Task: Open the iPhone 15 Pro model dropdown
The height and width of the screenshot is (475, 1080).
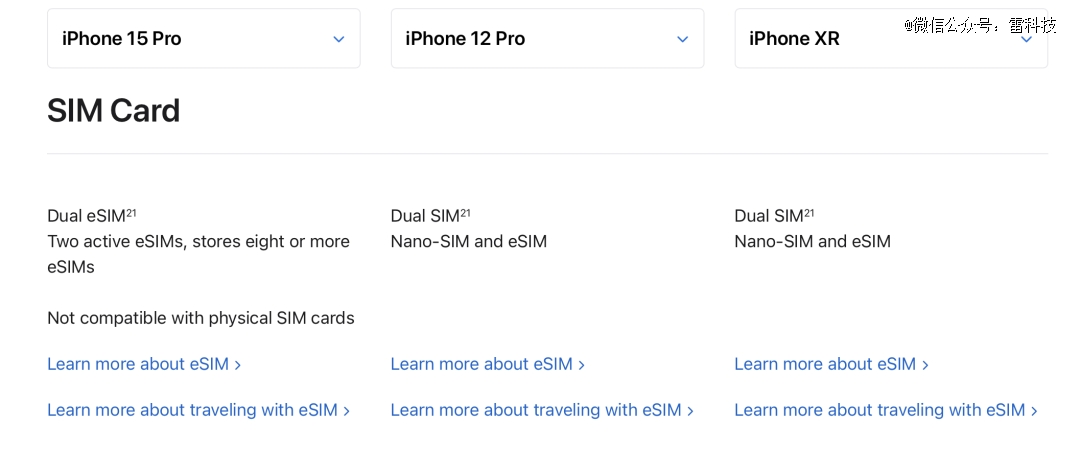Action: click(x=203, y=39)
